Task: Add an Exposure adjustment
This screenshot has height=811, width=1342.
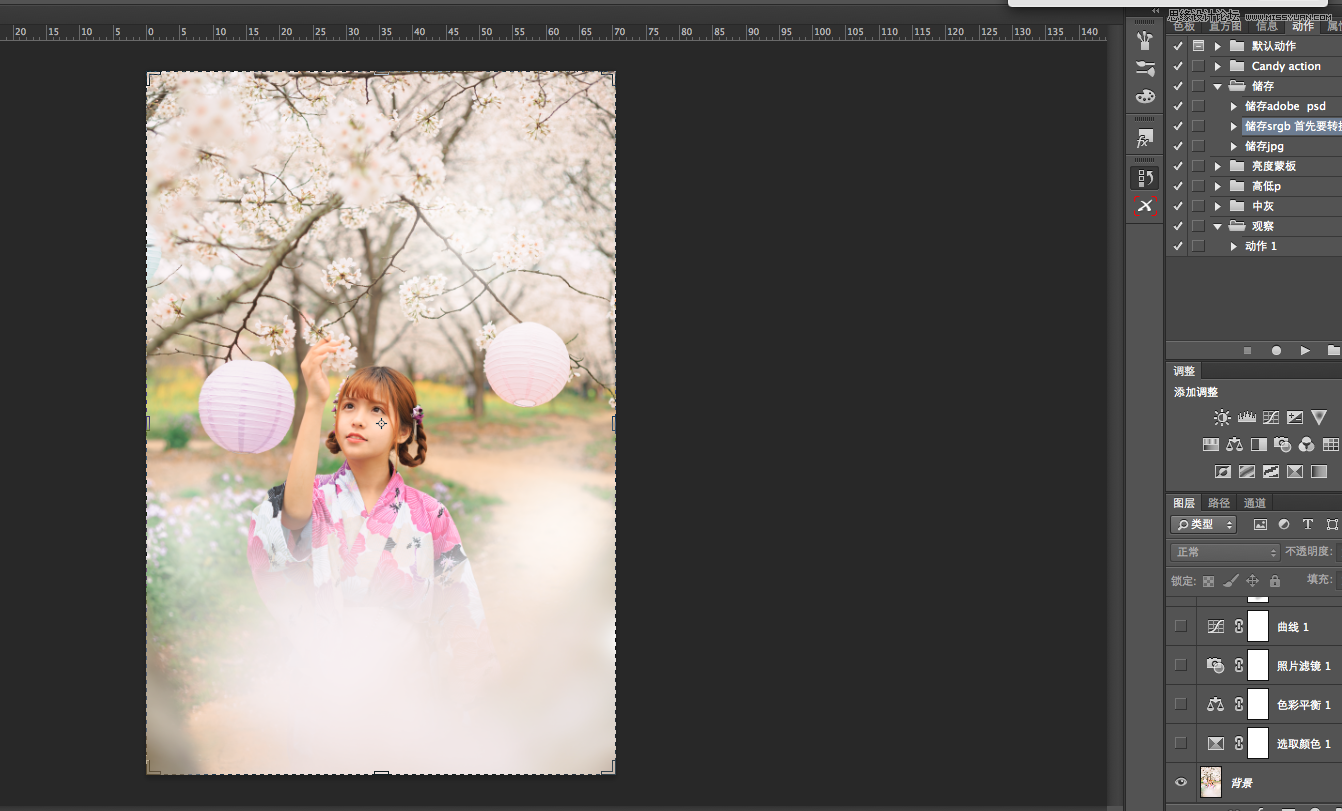Action: (x=1295, y=418)
